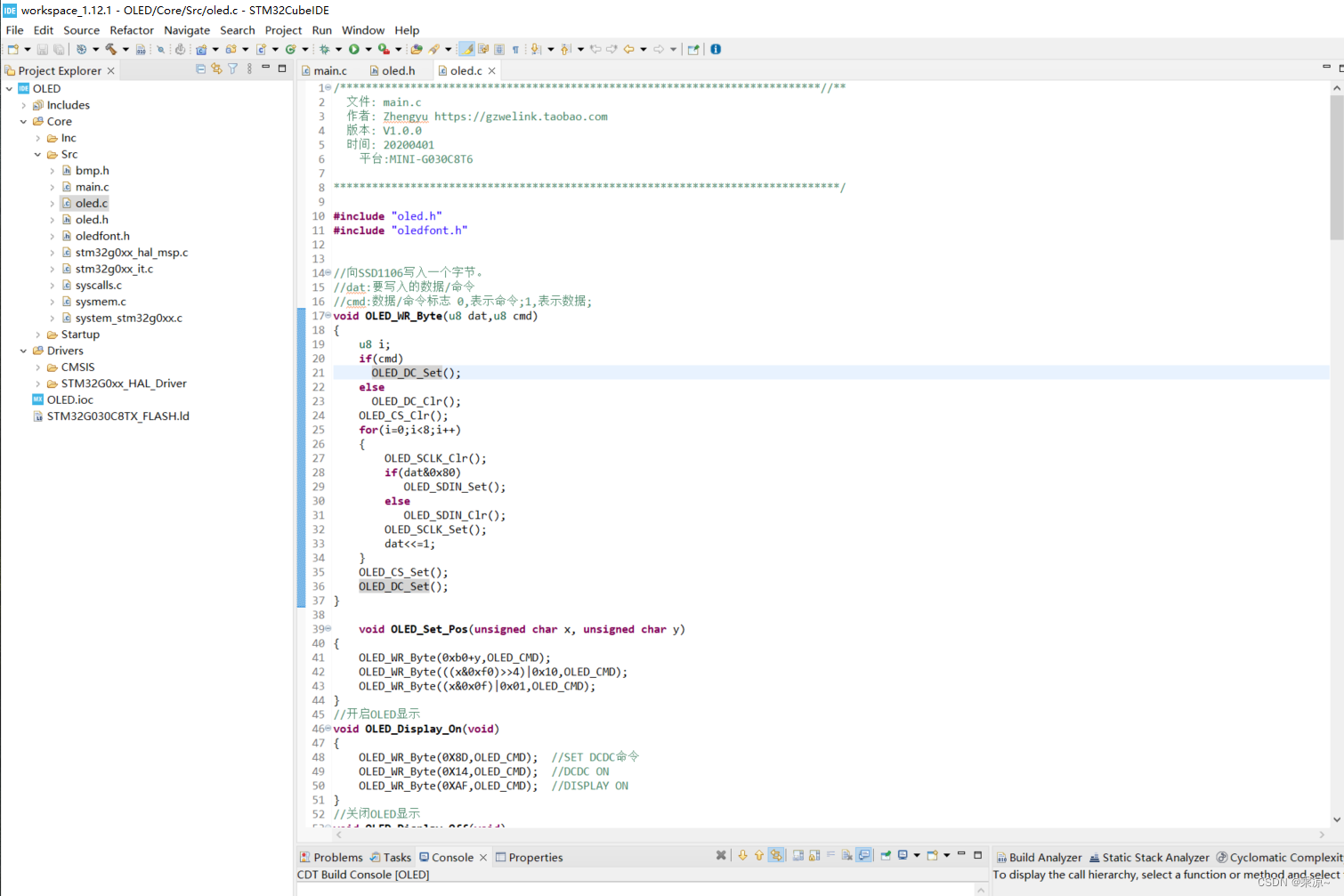Screen dimensions: 1344x896
Task: Click the Previous Annotation arrow icon
Action: [565, 49]
